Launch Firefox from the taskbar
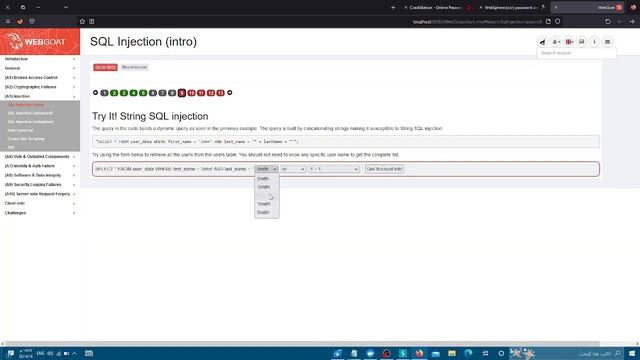This screenshot has width=640, height=360. tap(419, 353)
